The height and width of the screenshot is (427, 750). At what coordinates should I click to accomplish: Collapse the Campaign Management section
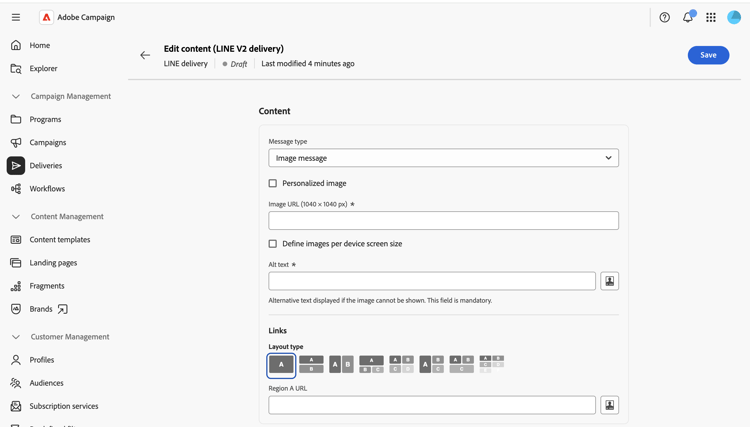[16, 96]
